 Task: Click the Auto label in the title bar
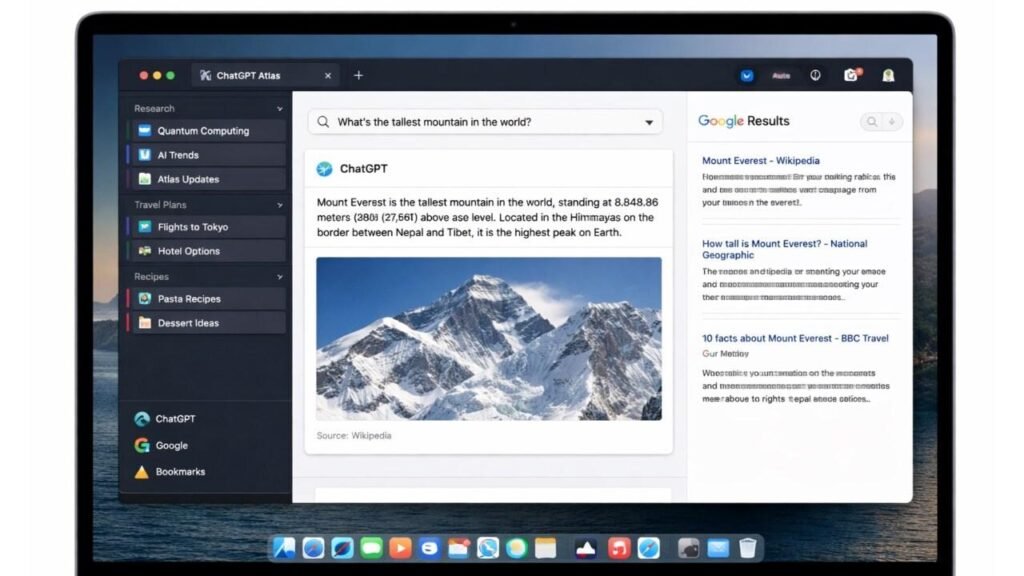click(x=781, y=76)
